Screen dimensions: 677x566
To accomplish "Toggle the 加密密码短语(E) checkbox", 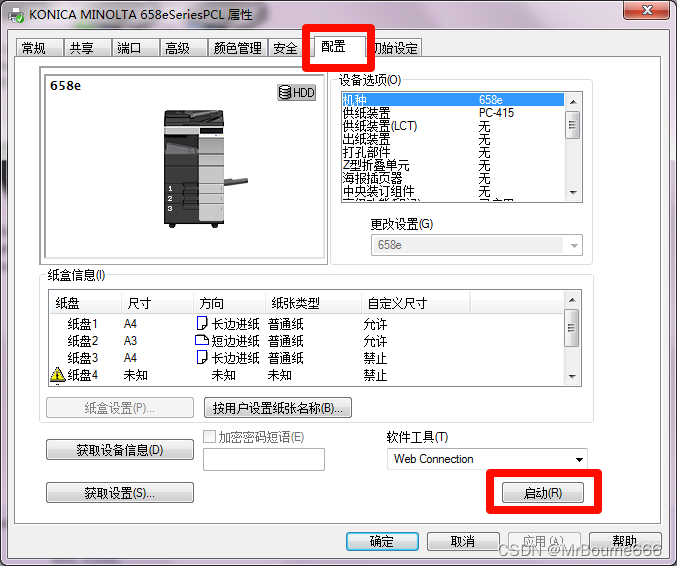I will [x=209, y=436].
